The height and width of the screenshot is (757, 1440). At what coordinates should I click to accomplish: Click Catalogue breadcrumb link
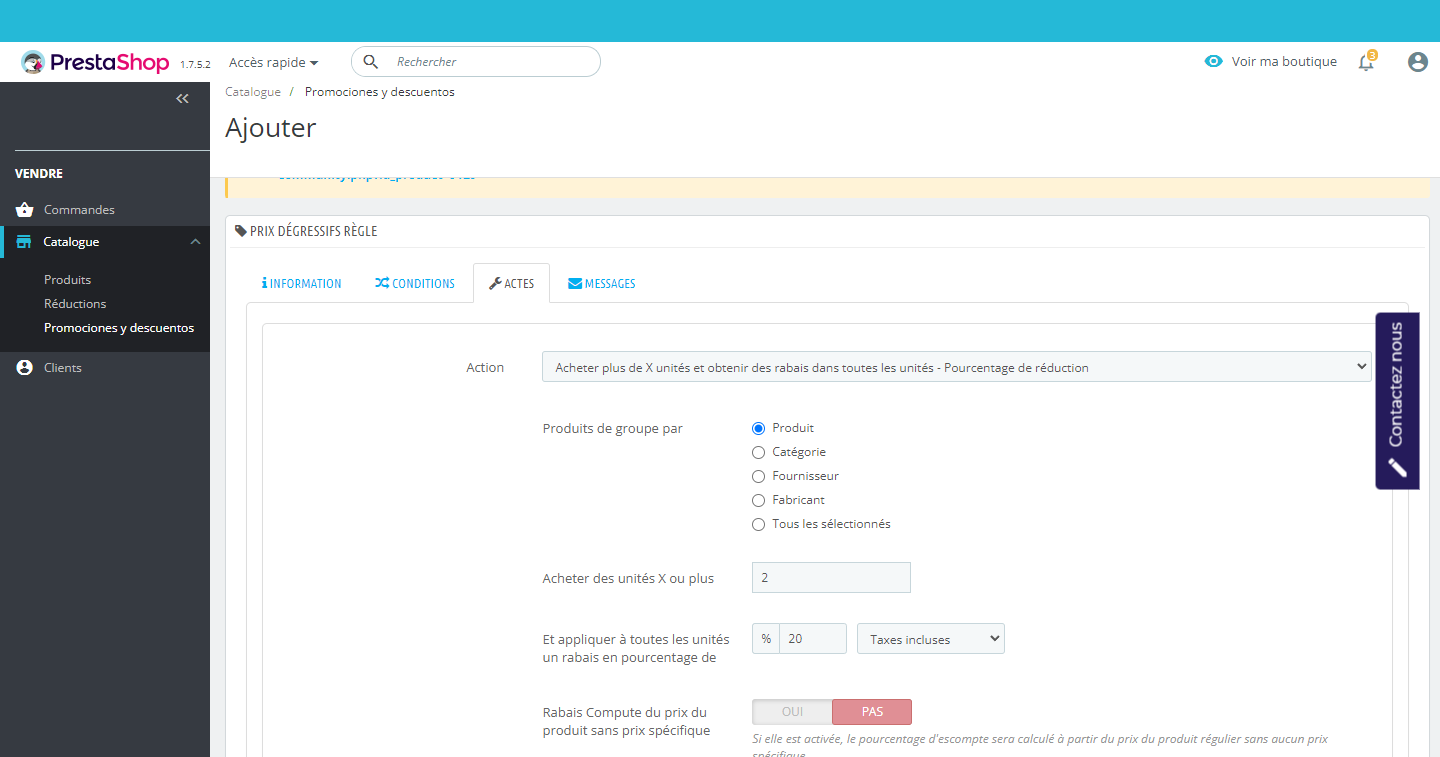click(x=253, y=92)
